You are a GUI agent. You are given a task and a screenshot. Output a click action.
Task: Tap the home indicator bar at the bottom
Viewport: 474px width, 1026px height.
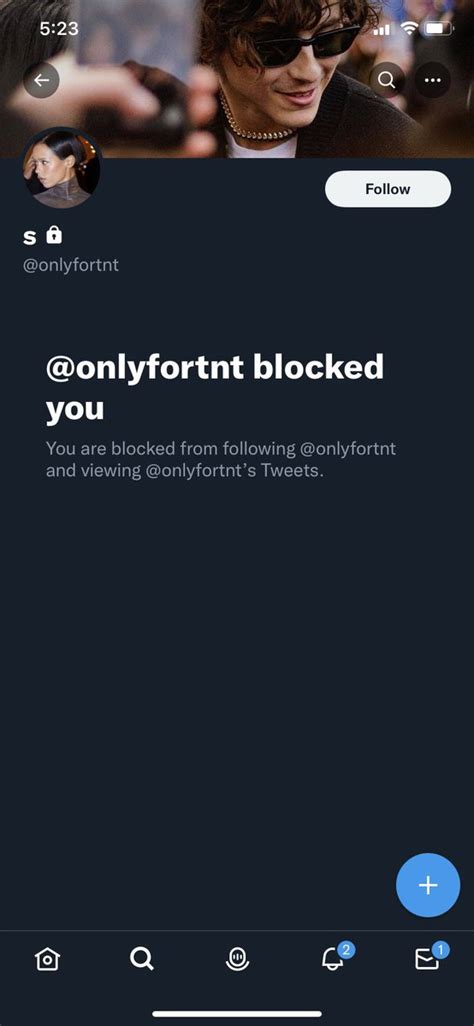coord(237,1014)
